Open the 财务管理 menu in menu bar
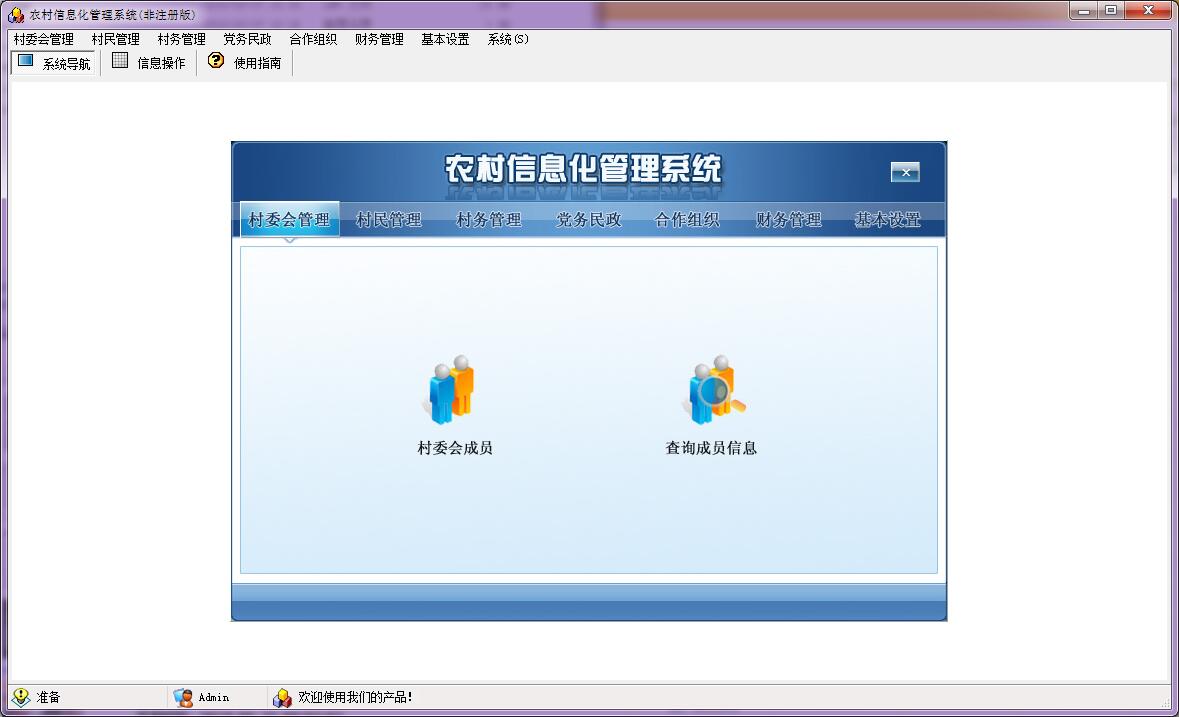This screenshot has width=1179, height=717. click(378, 39)
